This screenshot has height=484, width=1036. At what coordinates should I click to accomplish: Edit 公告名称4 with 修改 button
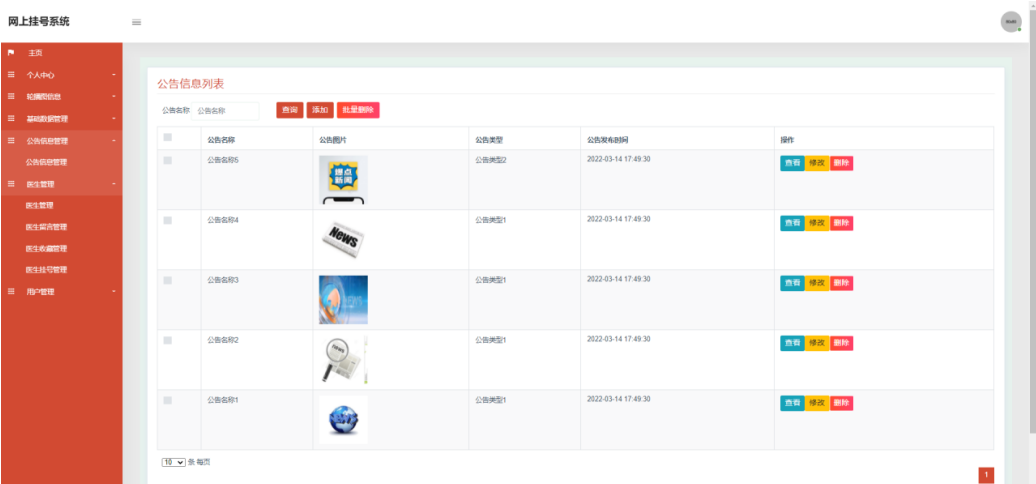(817, 223)
